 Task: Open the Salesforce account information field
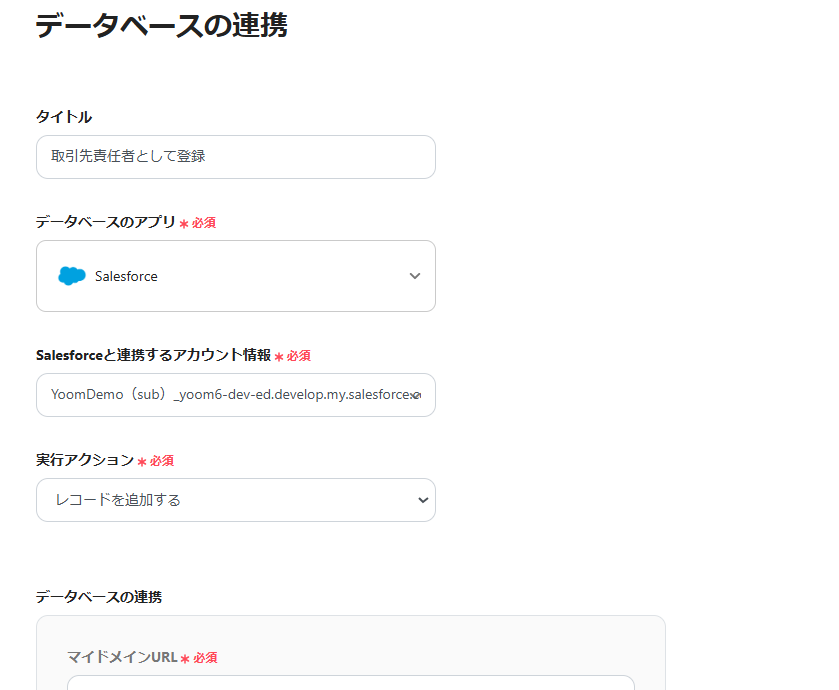click(x=235, y=395)
